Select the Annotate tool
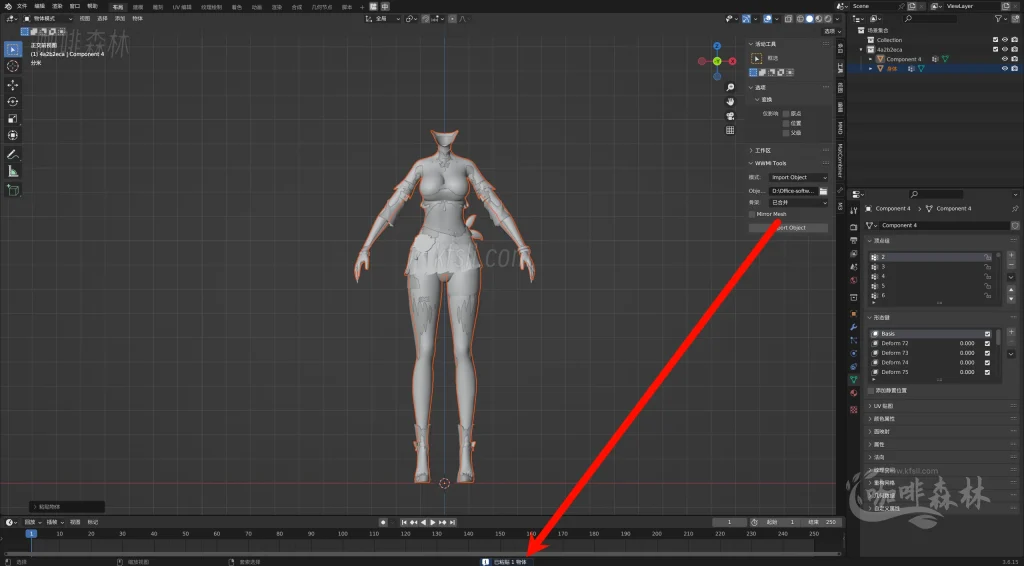Viewport: 1024px width, 566px height. click(x=12, y=155)
